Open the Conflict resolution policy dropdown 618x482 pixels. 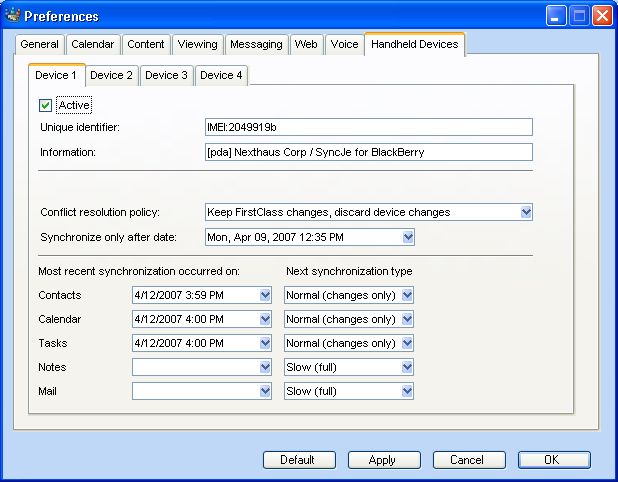coord(526,212)
